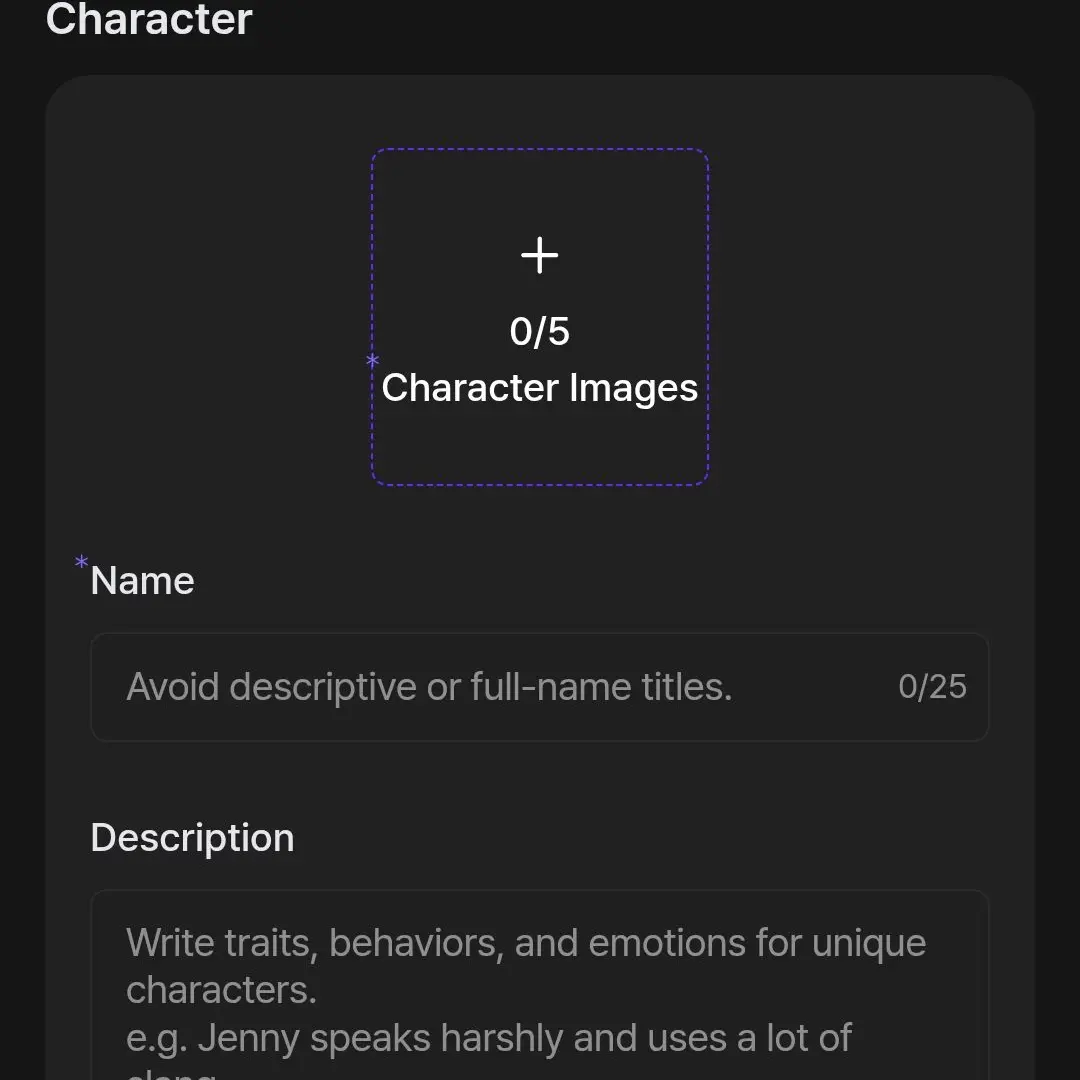This screenshot has width=1080, height=1080.
Task: Click the 0/25 character counter
Action: [932, 687]
